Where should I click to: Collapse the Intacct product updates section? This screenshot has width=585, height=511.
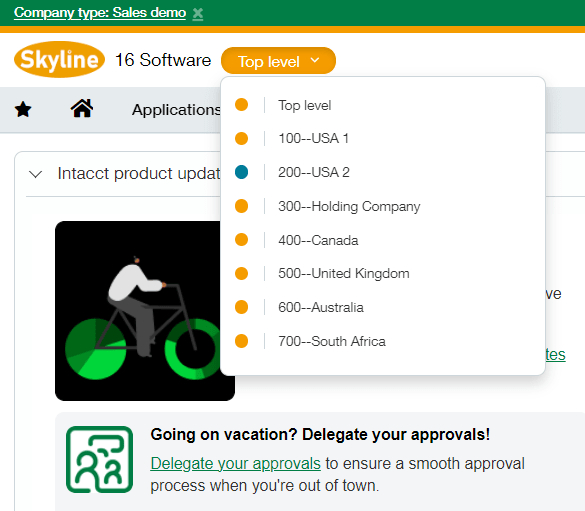click(35, 174)
